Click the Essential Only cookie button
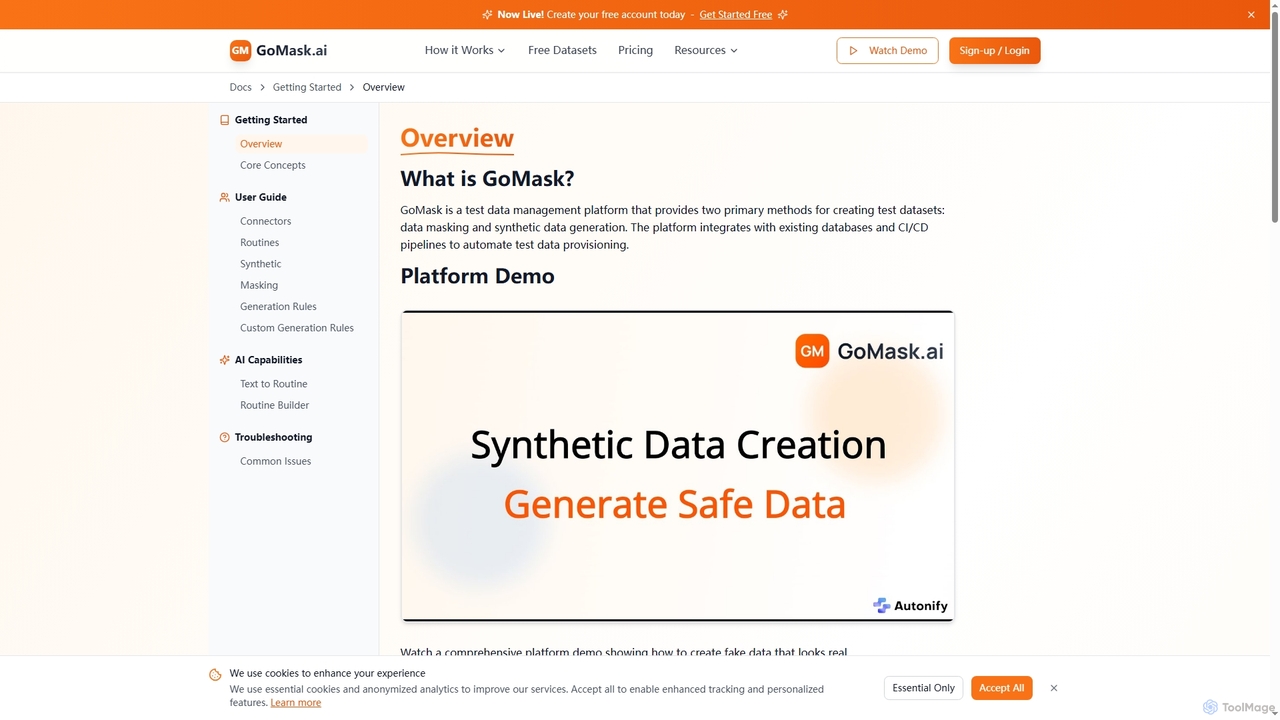Viewport: 1280px width, 720px height. click(924, 688)
